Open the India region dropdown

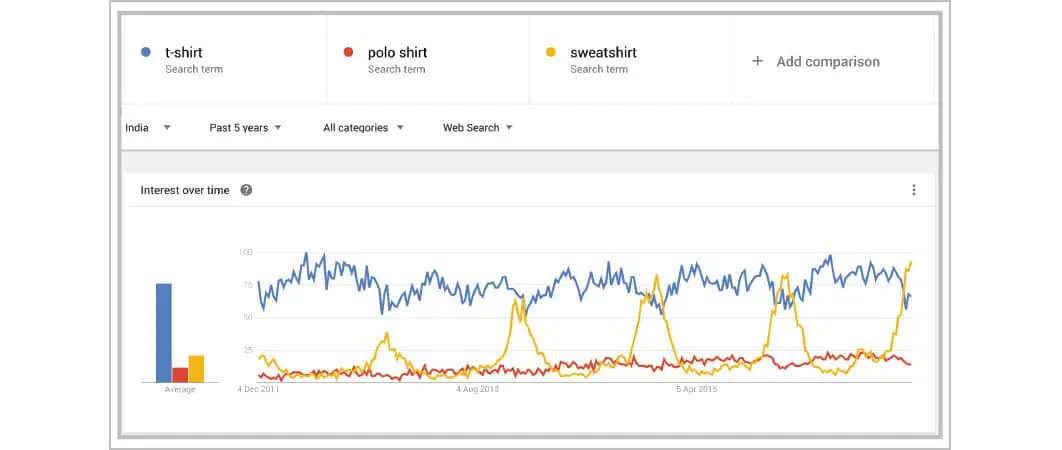[147, 128]
